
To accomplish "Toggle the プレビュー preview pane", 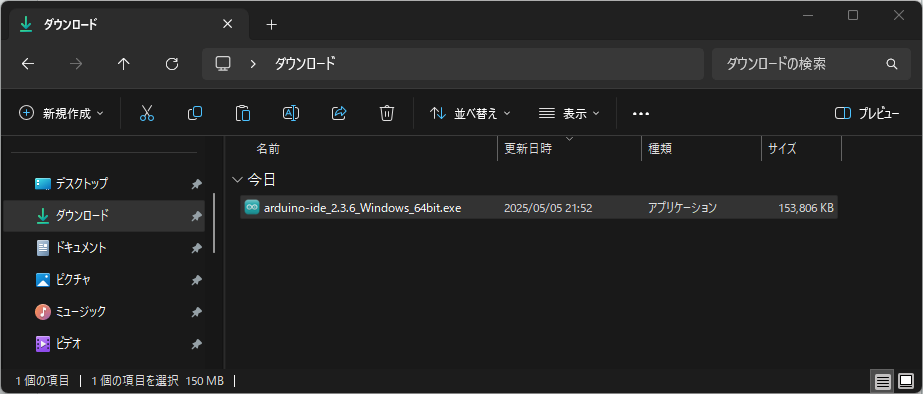I will [x=867, y=113].
